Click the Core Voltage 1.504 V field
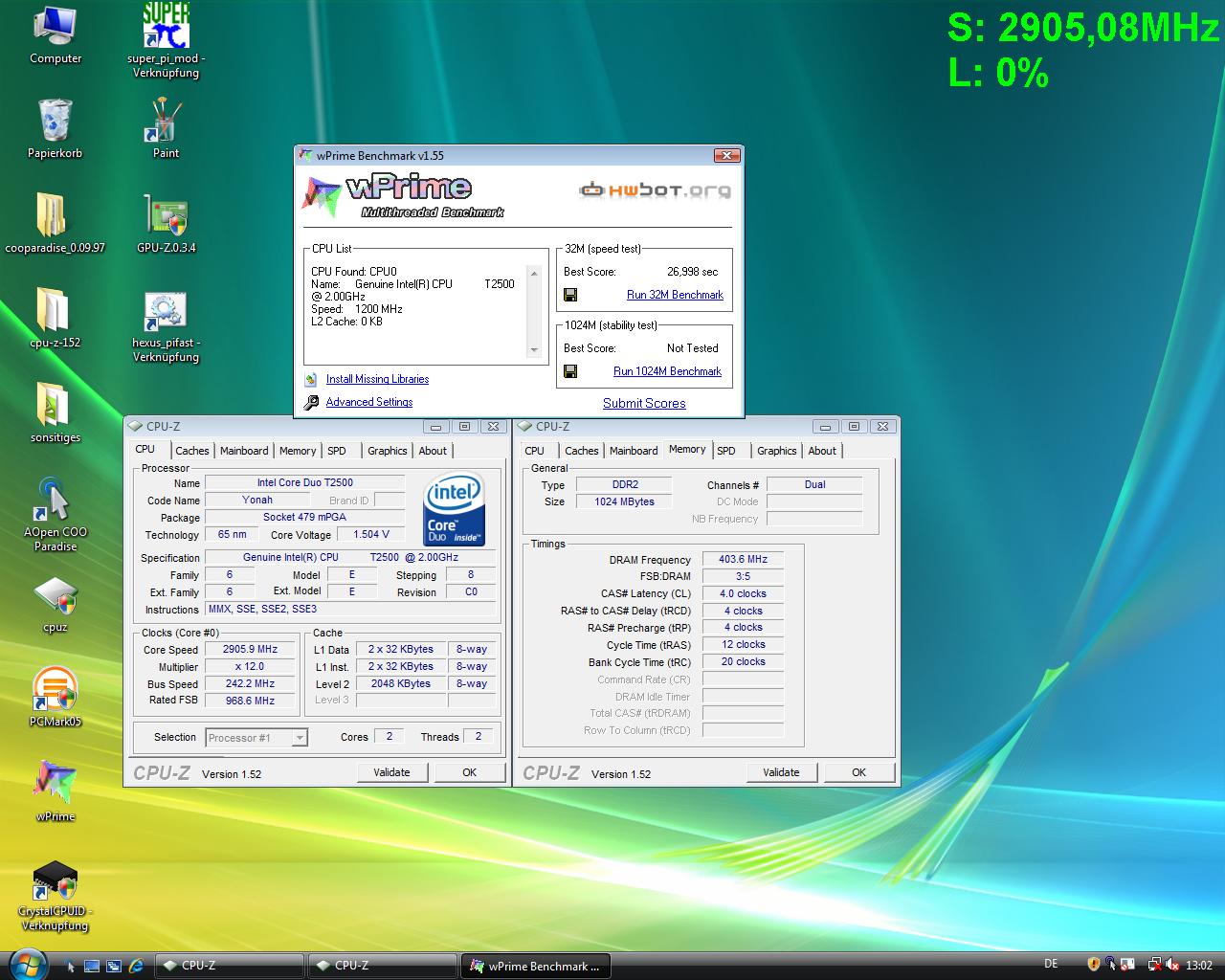Screen dimensions: 1225x980 [x=370, y=534]
